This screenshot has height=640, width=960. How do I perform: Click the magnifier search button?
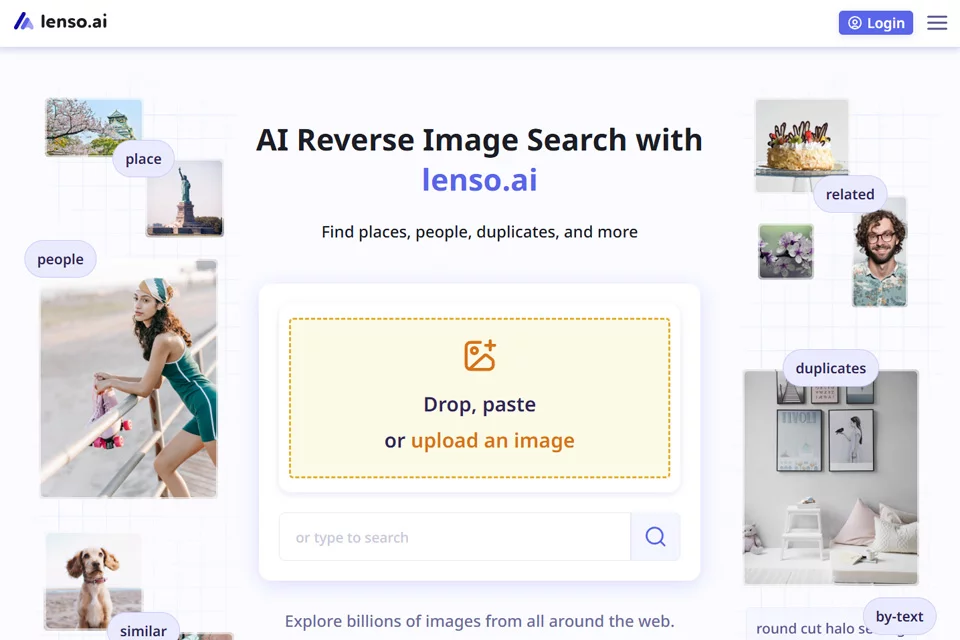[655, 536]
